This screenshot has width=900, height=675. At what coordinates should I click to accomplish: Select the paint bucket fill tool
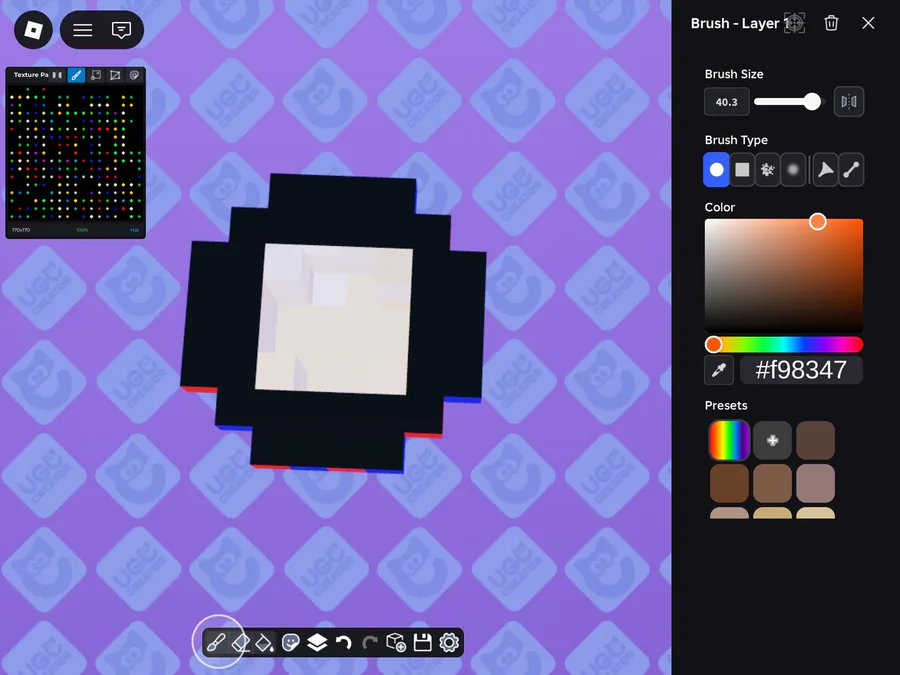265,642
